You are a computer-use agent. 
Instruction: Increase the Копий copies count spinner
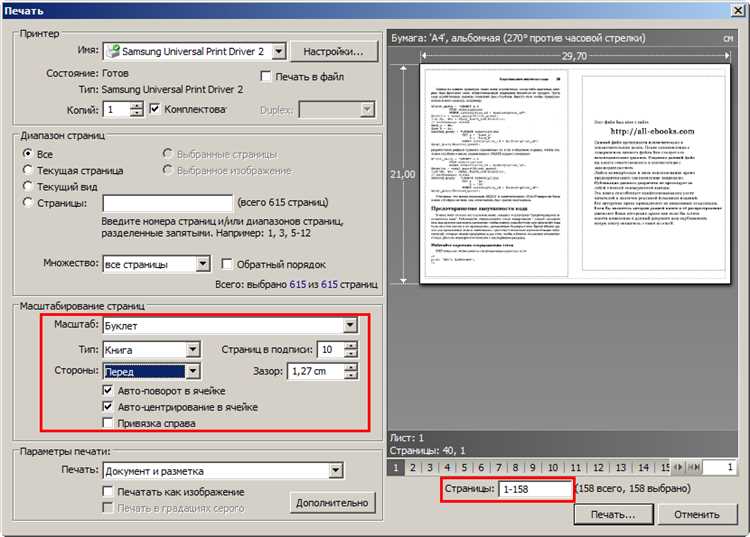pyautogui.click(x=136, y=106)
